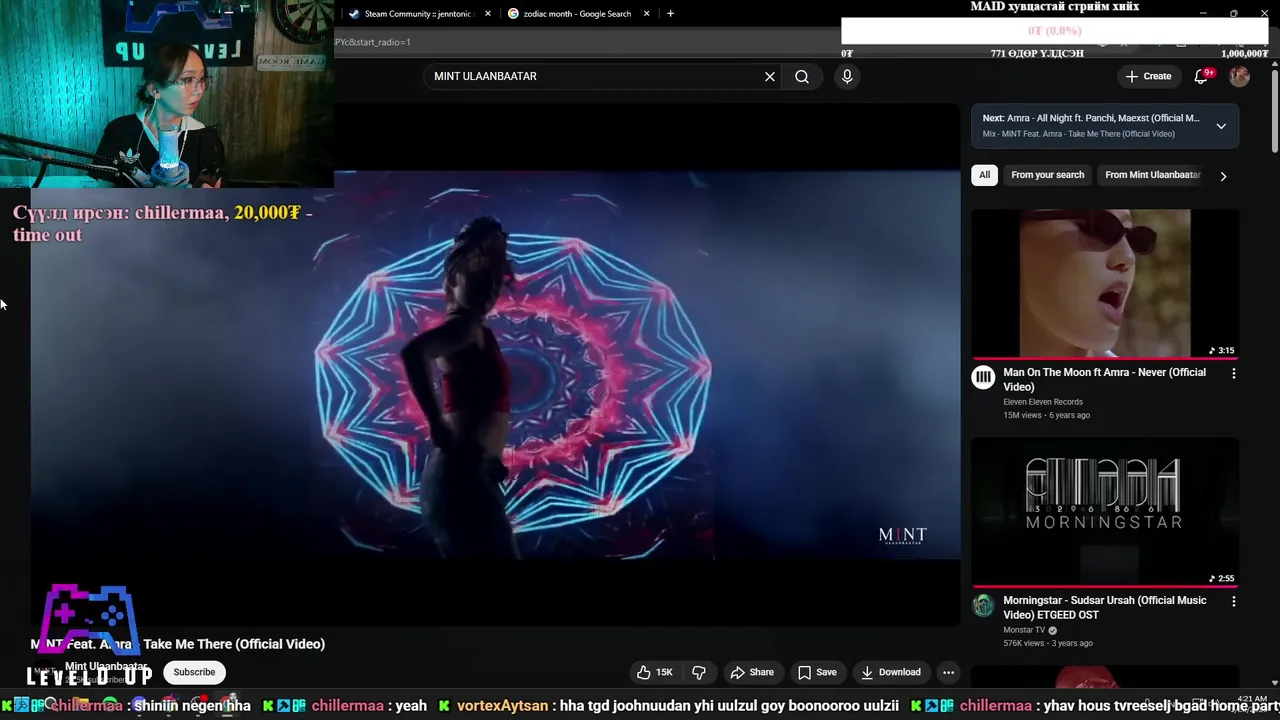Open the notifications bell
The image size is (1280, 720).
(1202, 76)
